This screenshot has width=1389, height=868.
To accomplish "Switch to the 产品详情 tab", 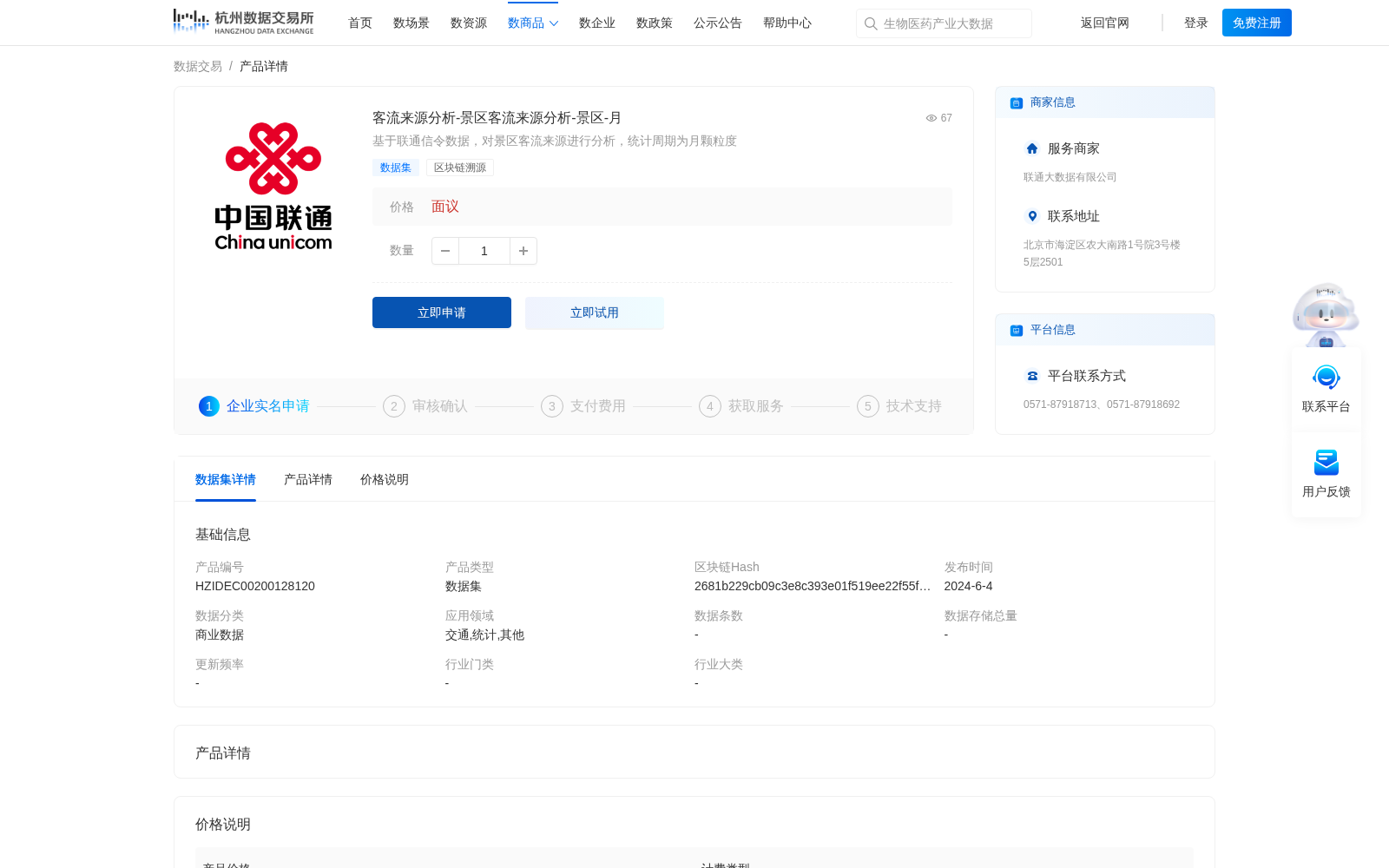I will (308, 479).
